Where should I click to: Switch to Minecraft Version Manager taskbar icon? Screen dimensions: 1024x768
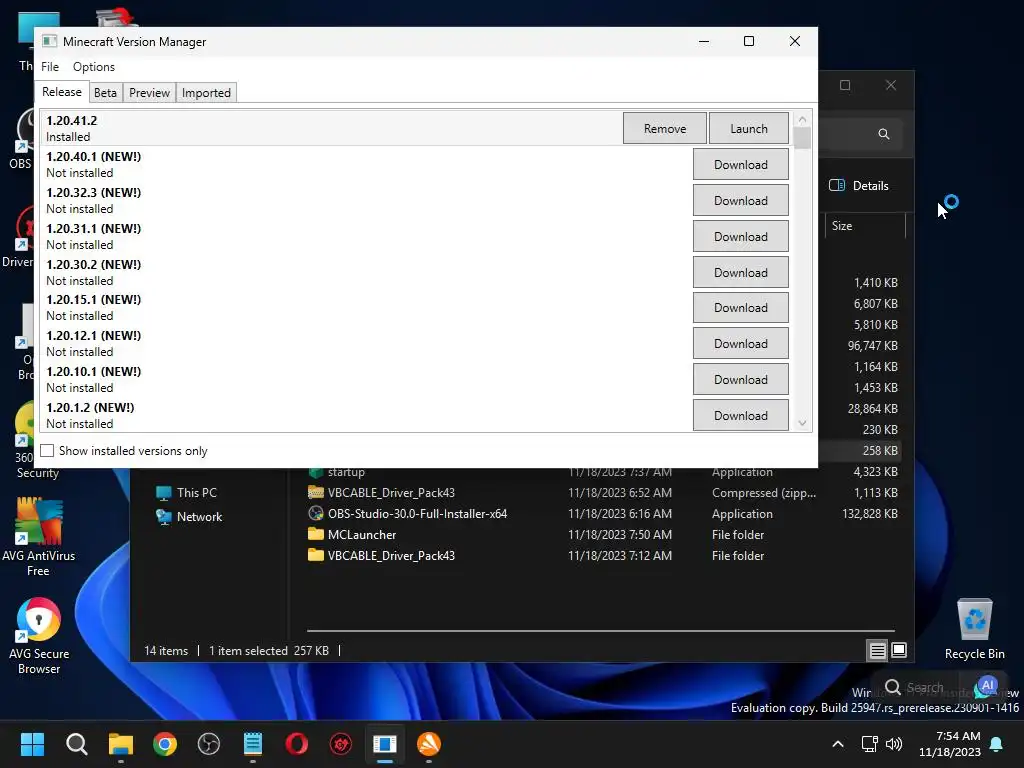pyautogui.click(x=385, y=744)
